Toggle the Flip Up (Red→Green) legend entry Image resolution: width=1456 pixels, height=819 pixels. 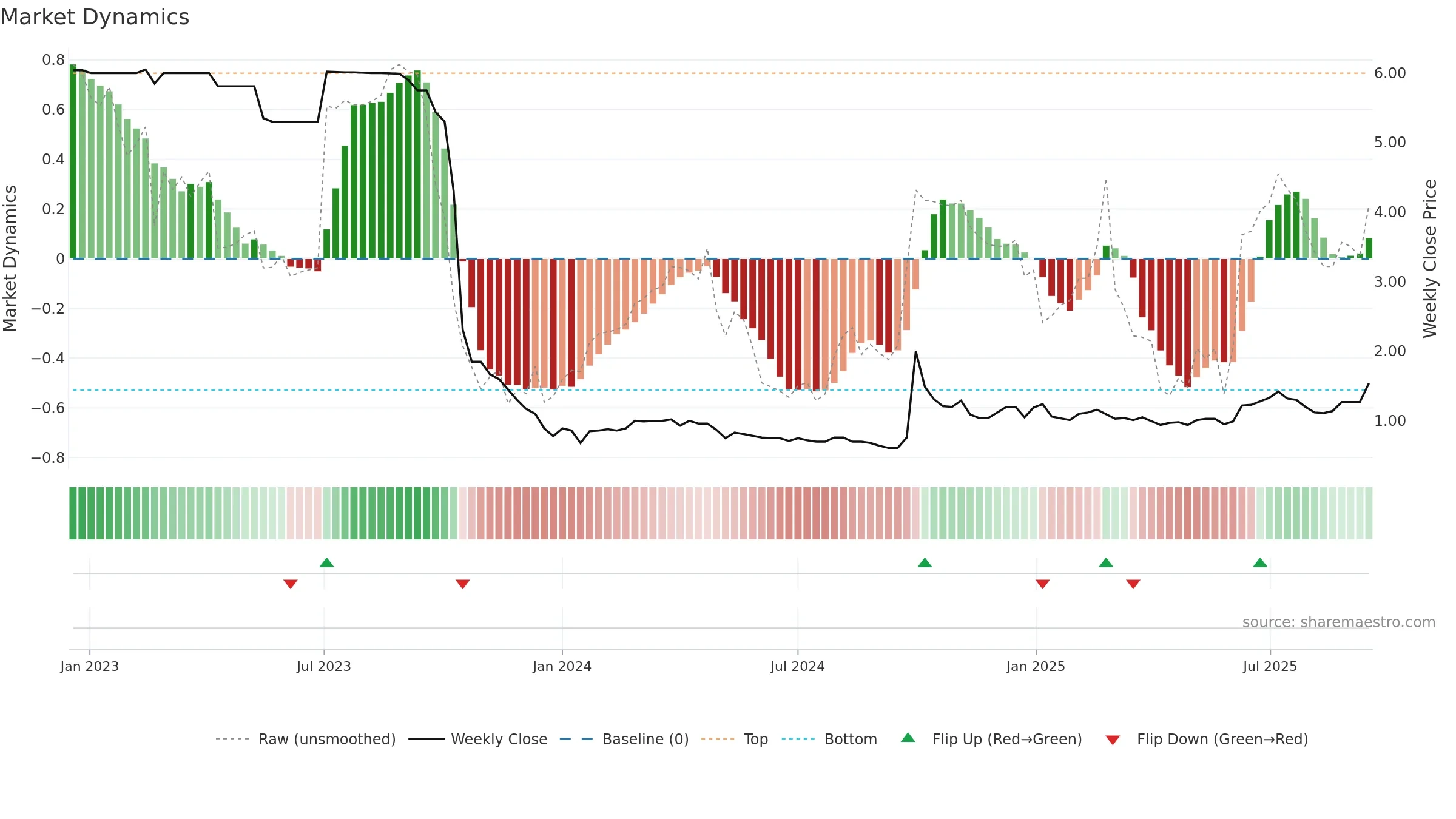[991, 739]
